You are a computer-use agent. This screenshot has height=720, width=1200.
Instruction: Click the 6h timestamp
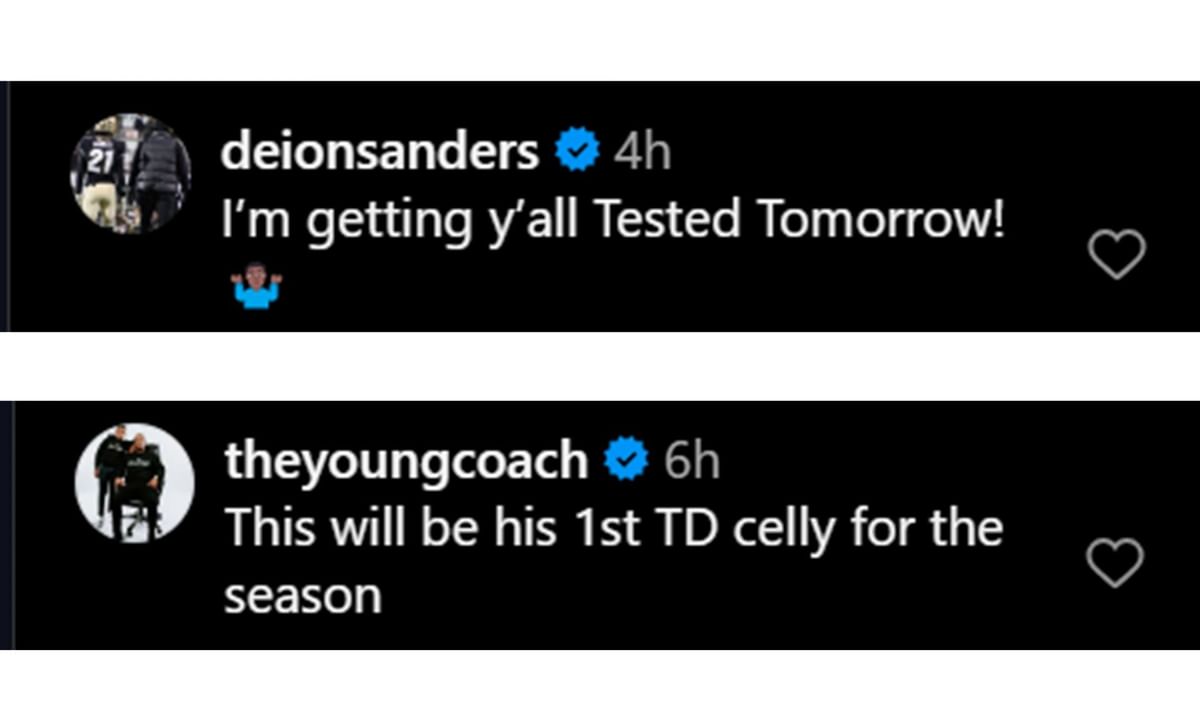(691, 461)
